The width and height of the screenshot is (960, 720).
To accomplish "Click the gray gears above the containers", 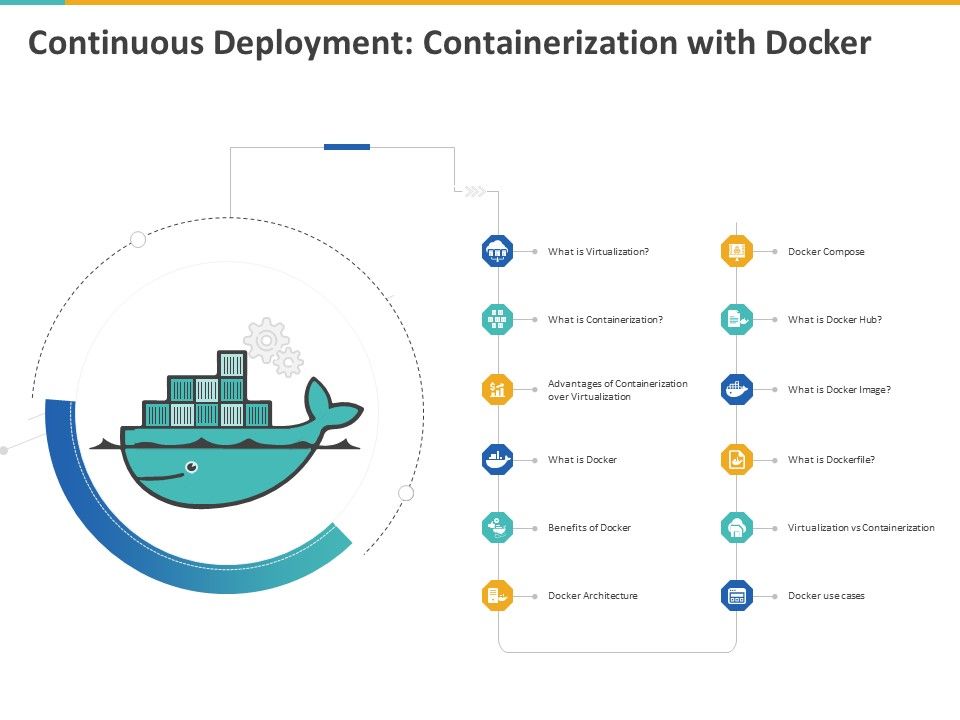I will tap(273, 347).
